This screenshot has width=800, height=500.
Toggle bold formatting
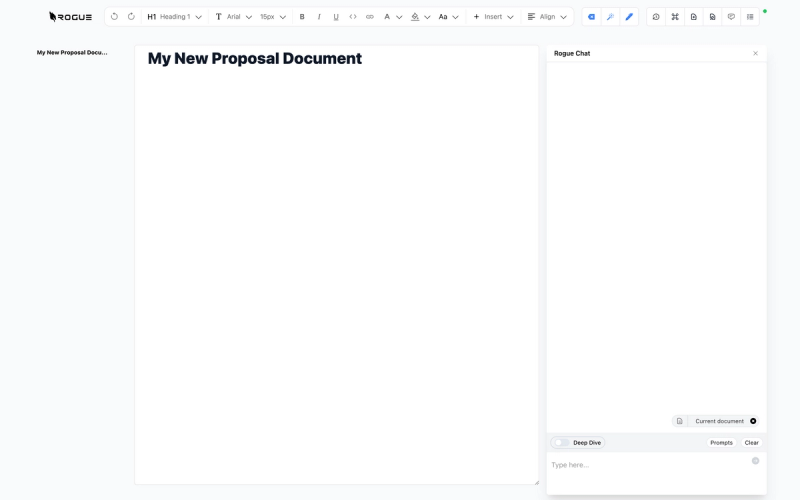pyautogui.click(x=302, y=17)
